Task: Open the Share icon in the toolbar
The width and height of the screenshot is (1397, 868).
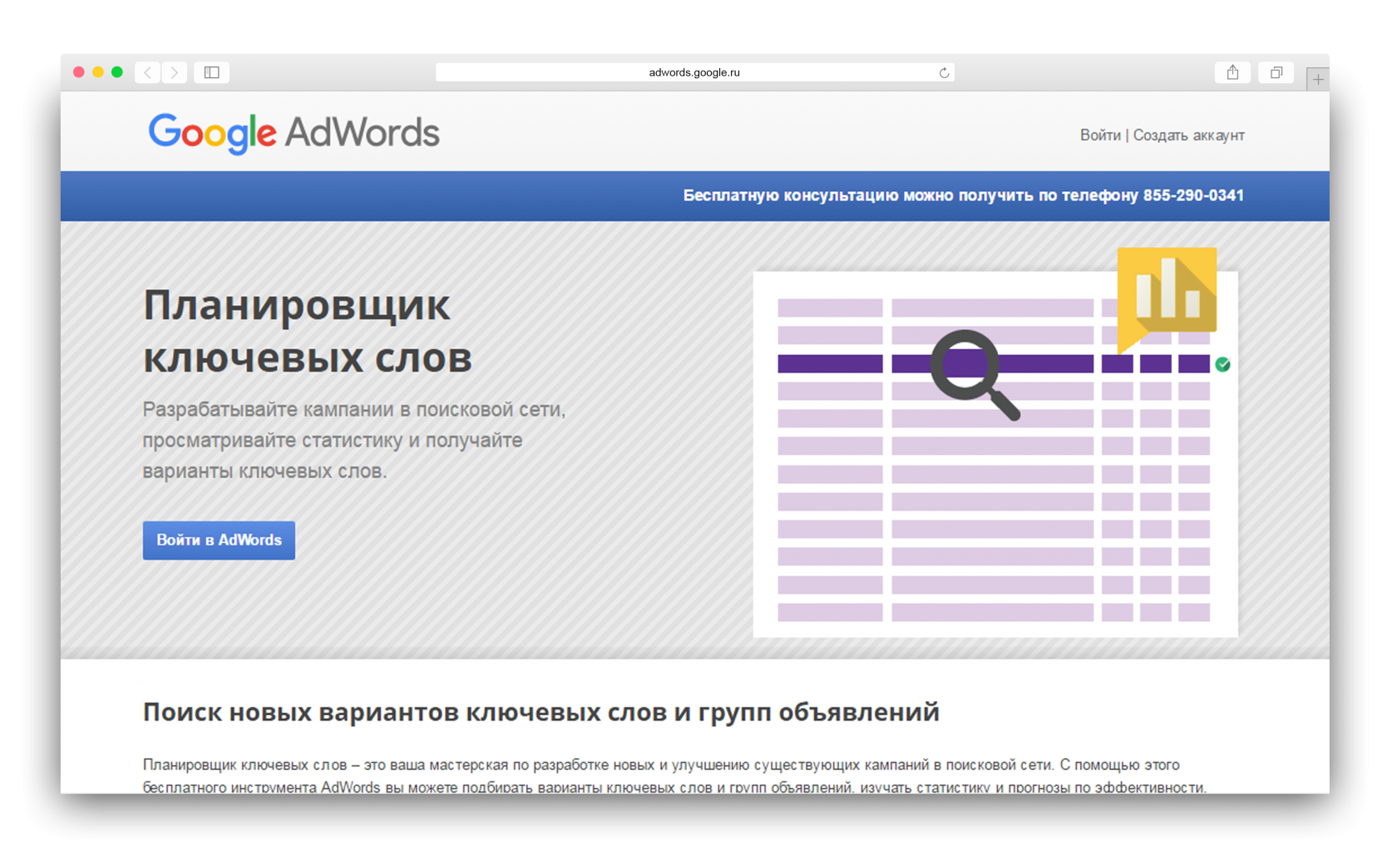Action: [1232, 72]
